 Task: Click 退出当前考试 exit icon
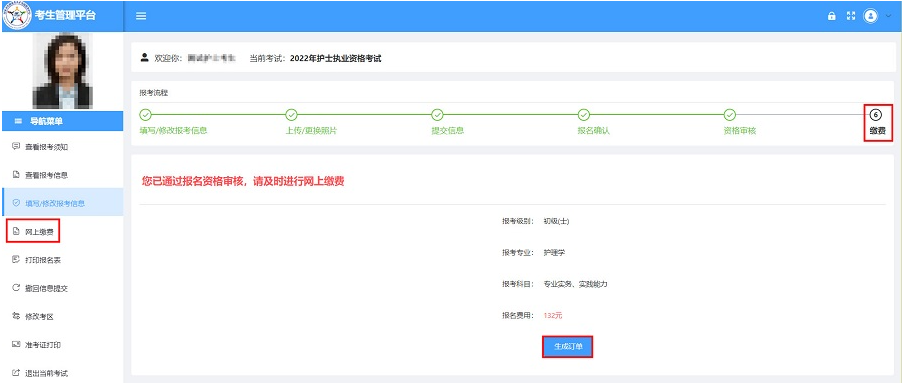point(16,373)
